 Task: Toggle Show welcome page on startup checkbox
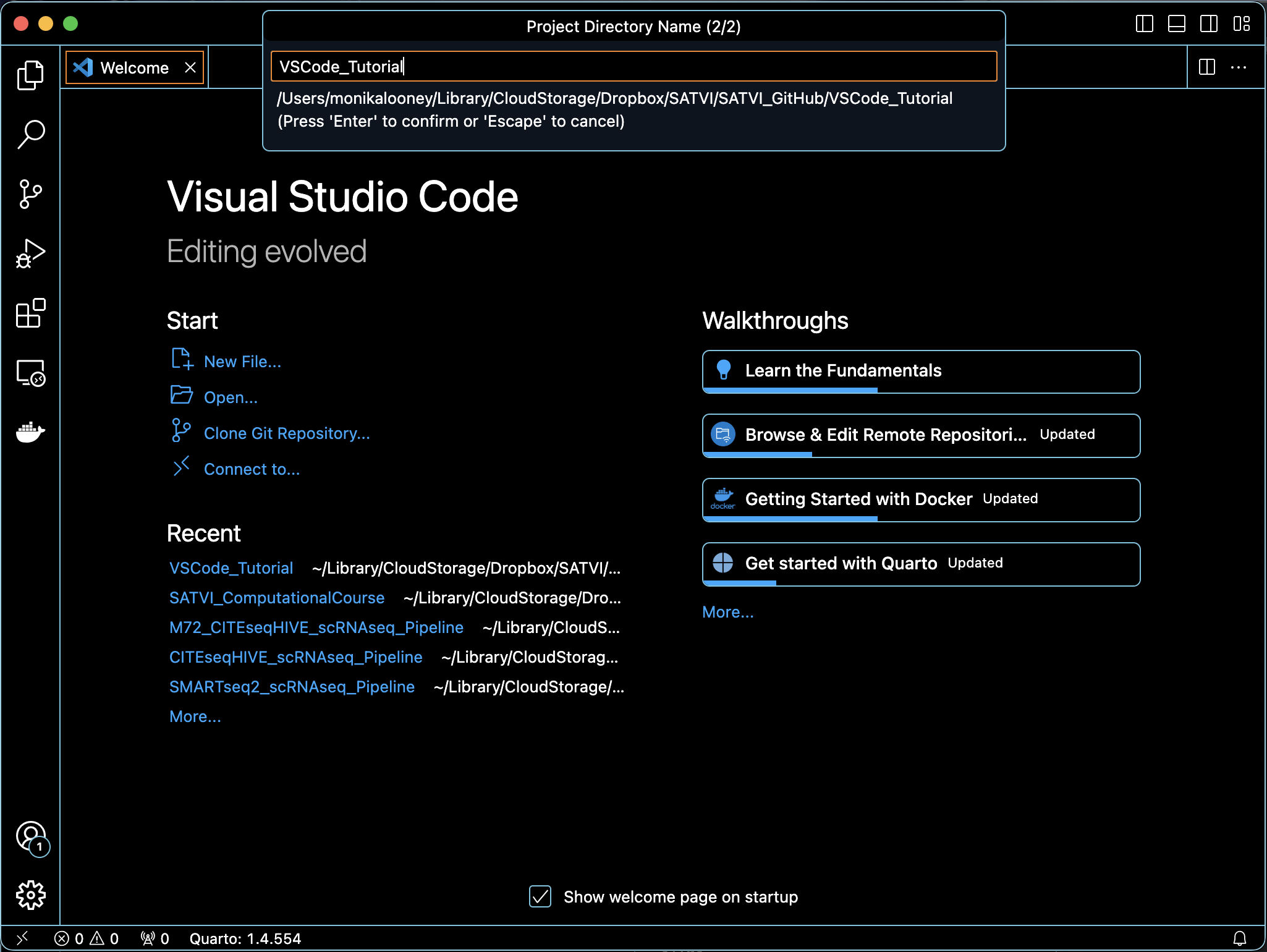coord(540,896)
